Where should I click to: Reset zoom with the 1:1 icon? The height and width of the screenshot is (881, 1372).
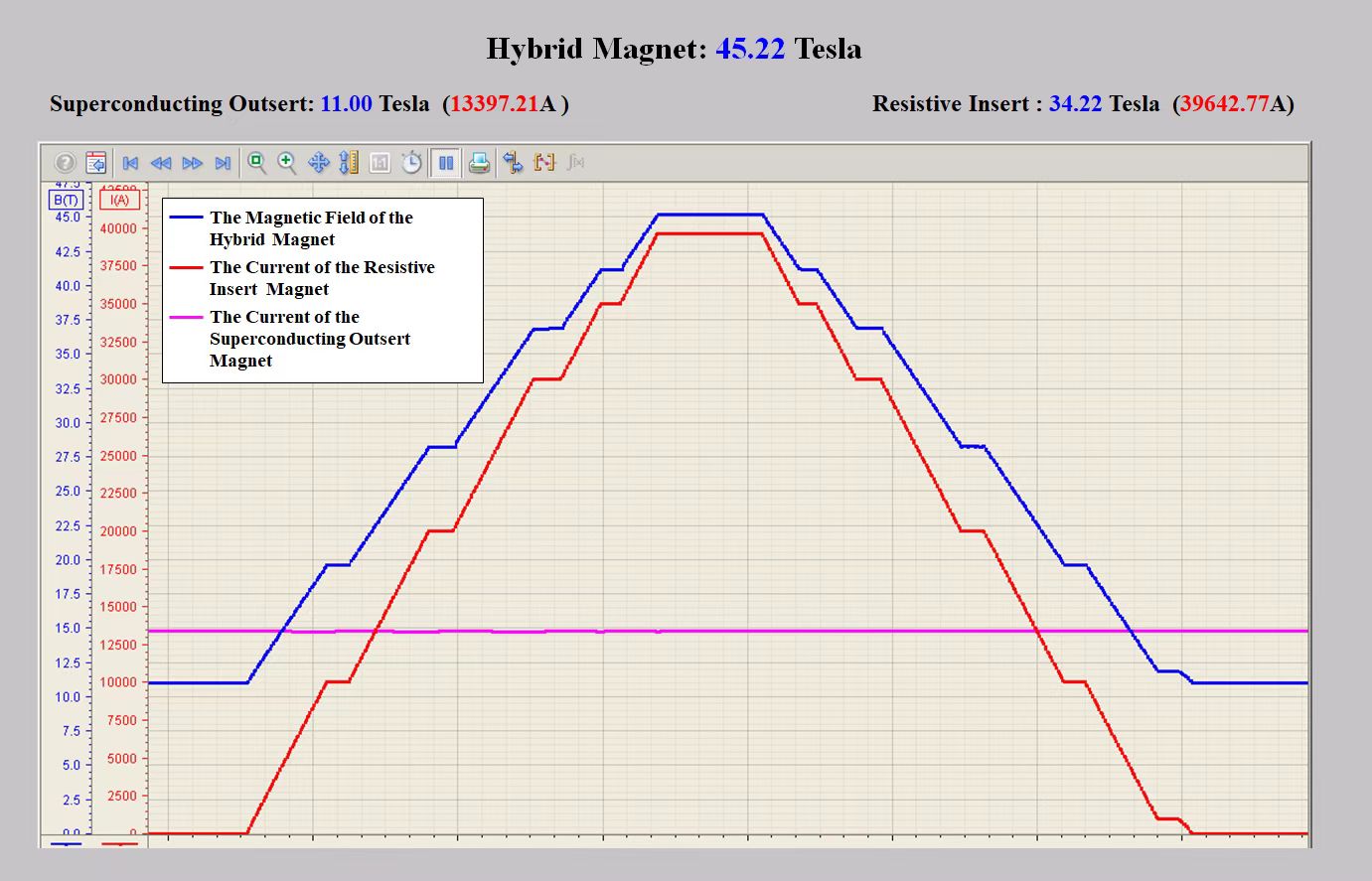pos(380,163)
